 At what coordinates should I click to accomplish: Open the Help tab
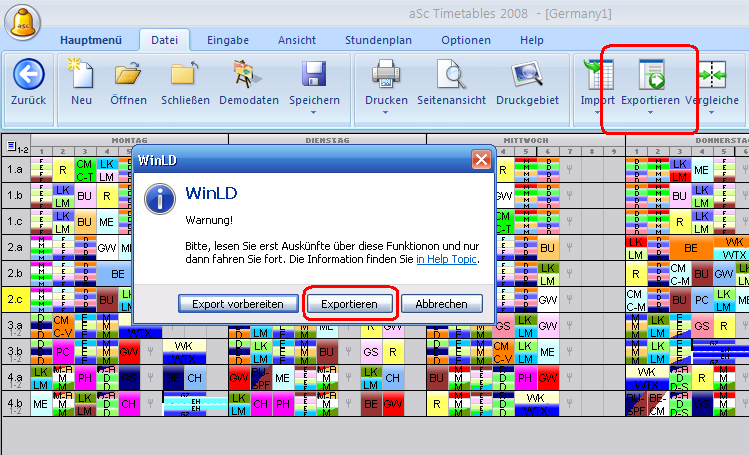pyautogui.click(x=532, y=40)
